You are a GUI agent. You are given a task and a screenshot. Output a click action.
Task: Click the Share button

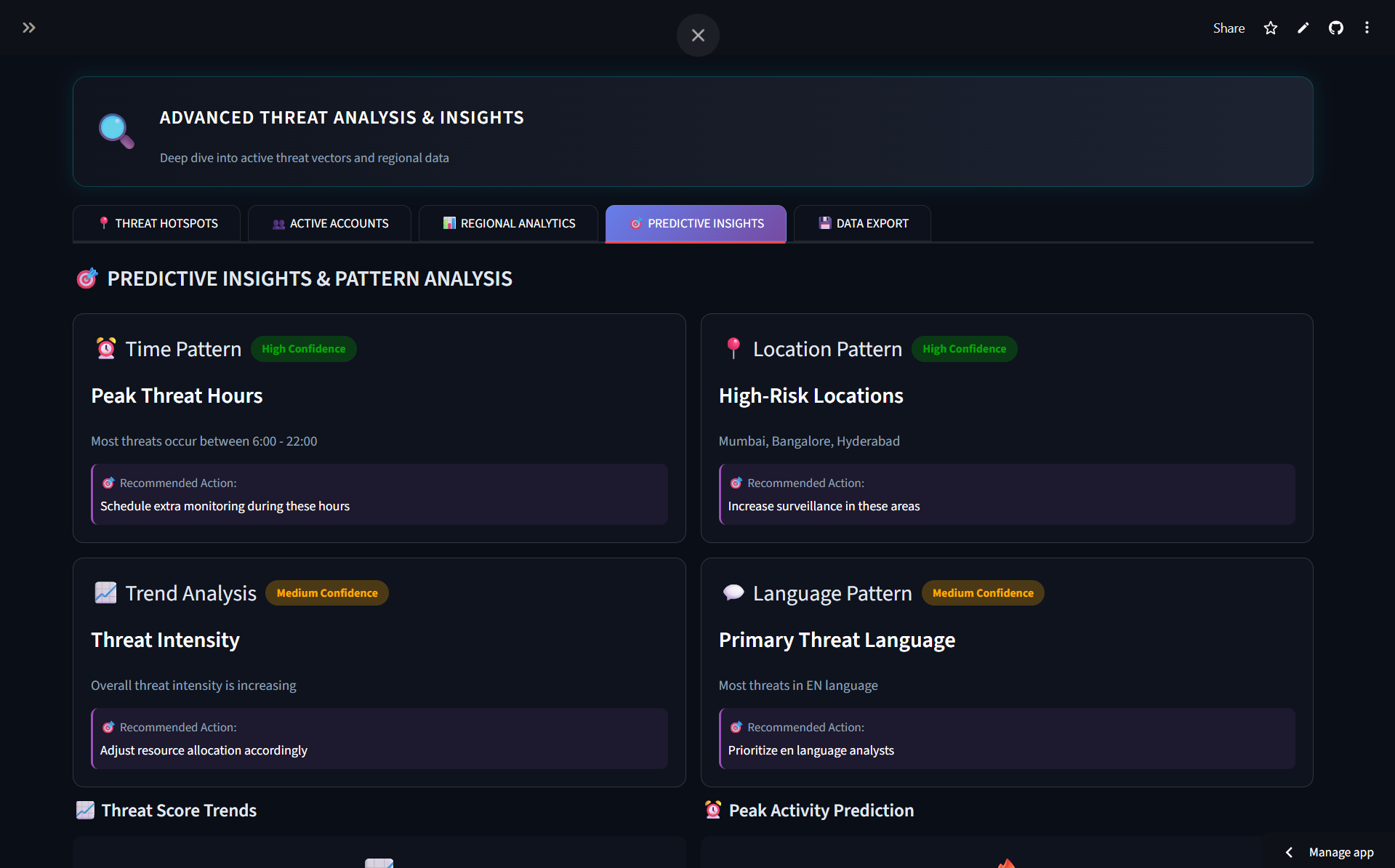click(x=1229, y=28)
